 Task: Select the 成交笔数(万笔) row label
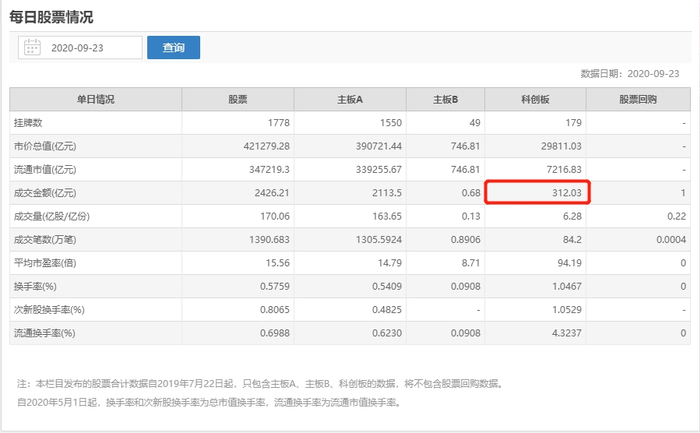tap(45, 240)
